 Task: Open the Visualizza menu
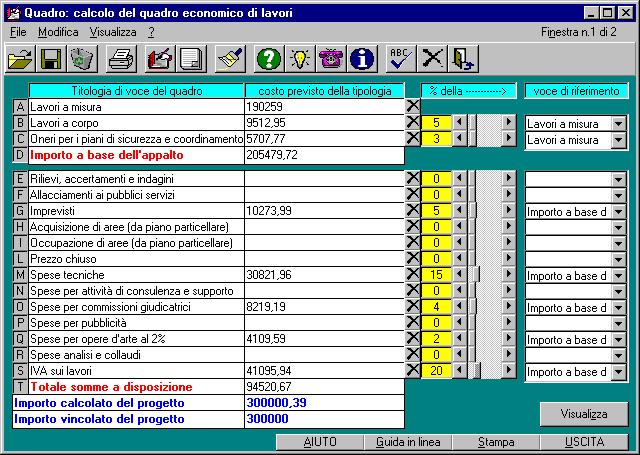[113, 32]
